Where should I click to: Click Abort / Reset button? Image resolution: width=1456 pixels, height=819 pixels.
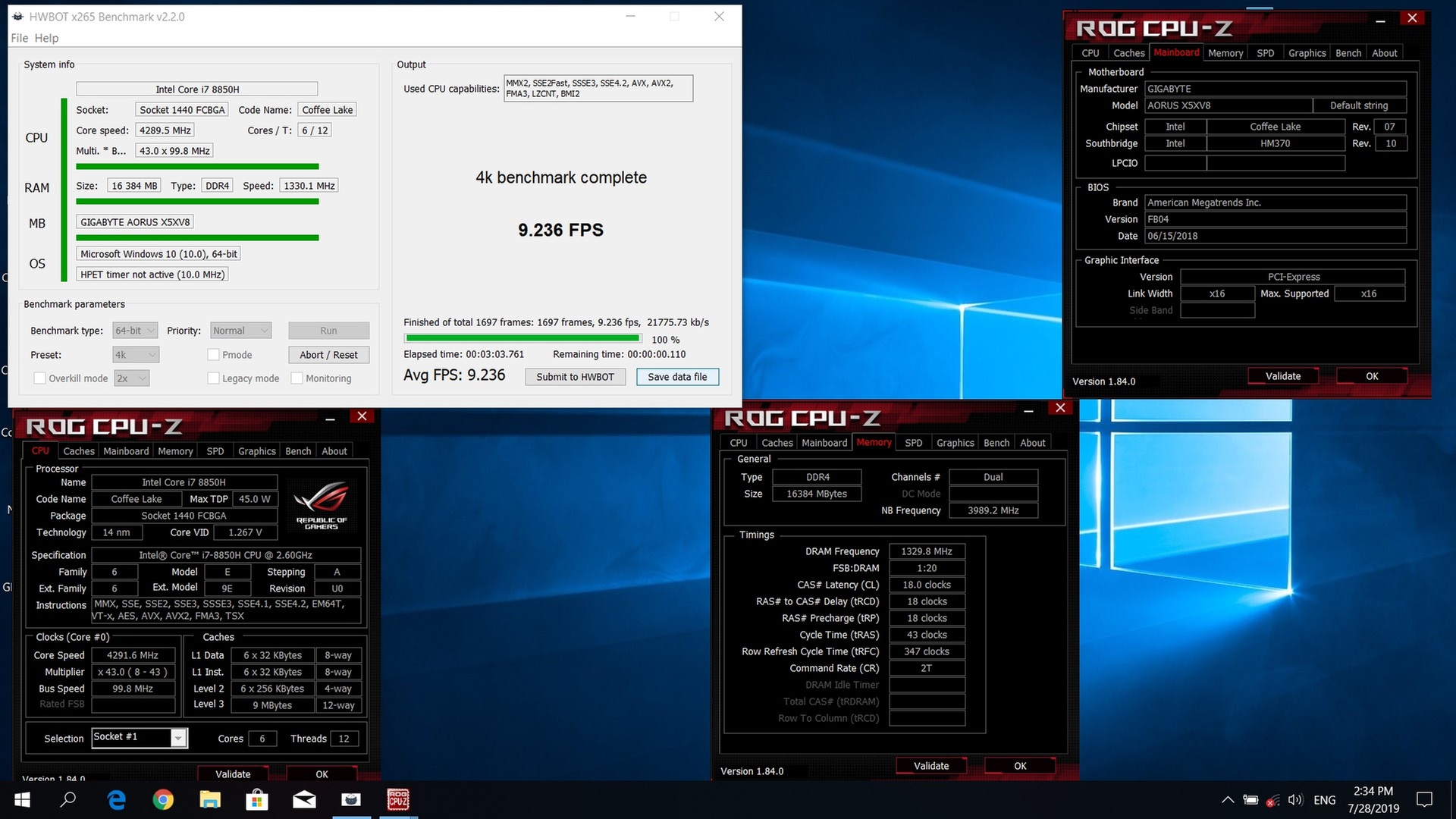coord(328,355)
